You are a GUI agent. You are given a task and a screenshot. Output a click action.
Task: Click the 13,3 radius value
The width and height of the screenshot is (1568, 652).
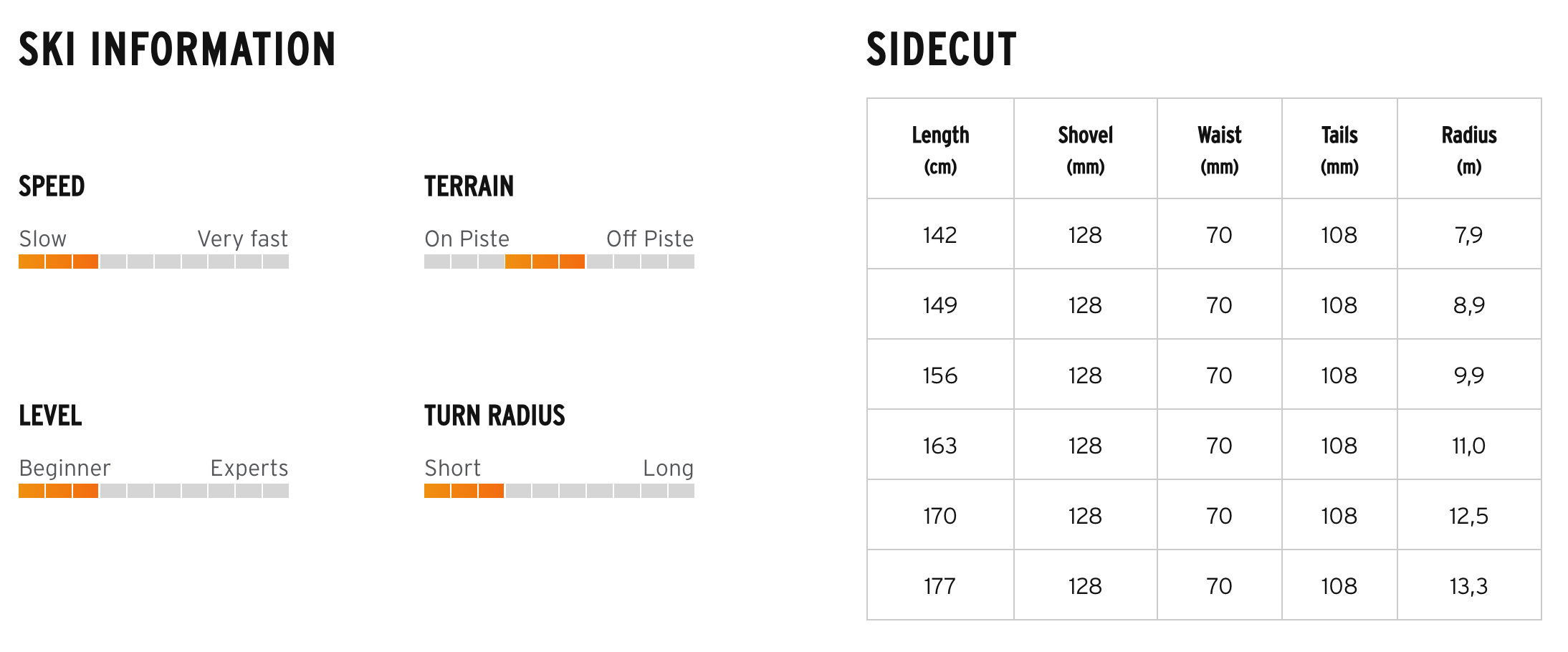pyautogui.click(x=1468, y=586)
